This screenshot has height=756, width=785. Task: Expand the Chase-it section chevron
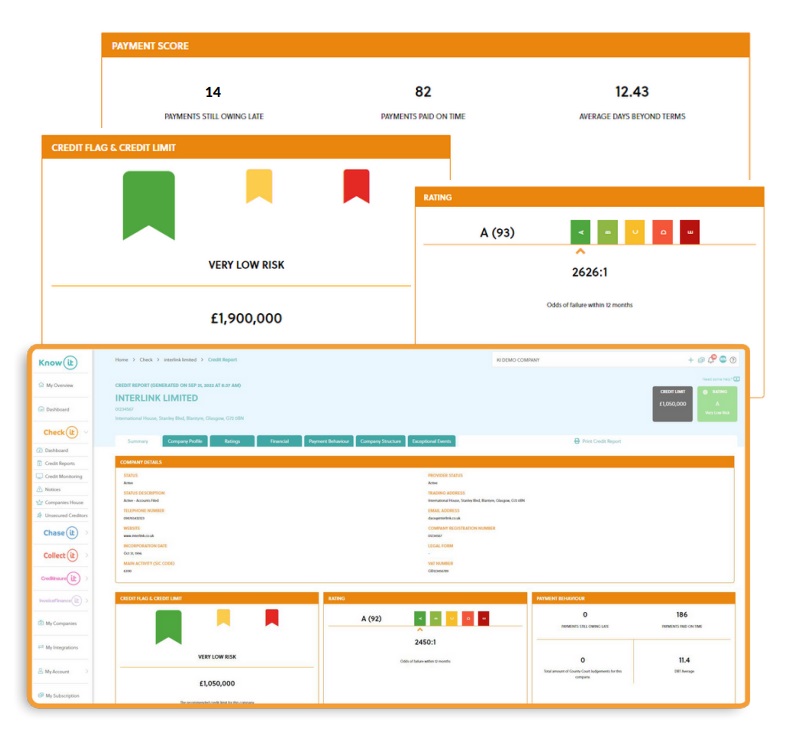tap(87, 533)
